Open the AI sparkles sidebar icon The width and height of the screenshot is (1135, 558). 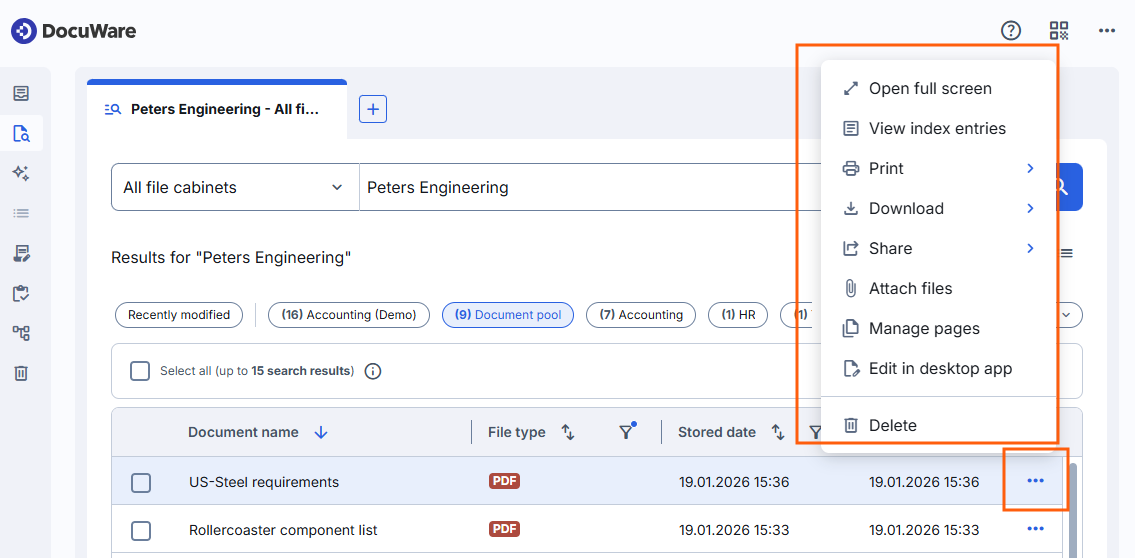click(x=21, y=173)
